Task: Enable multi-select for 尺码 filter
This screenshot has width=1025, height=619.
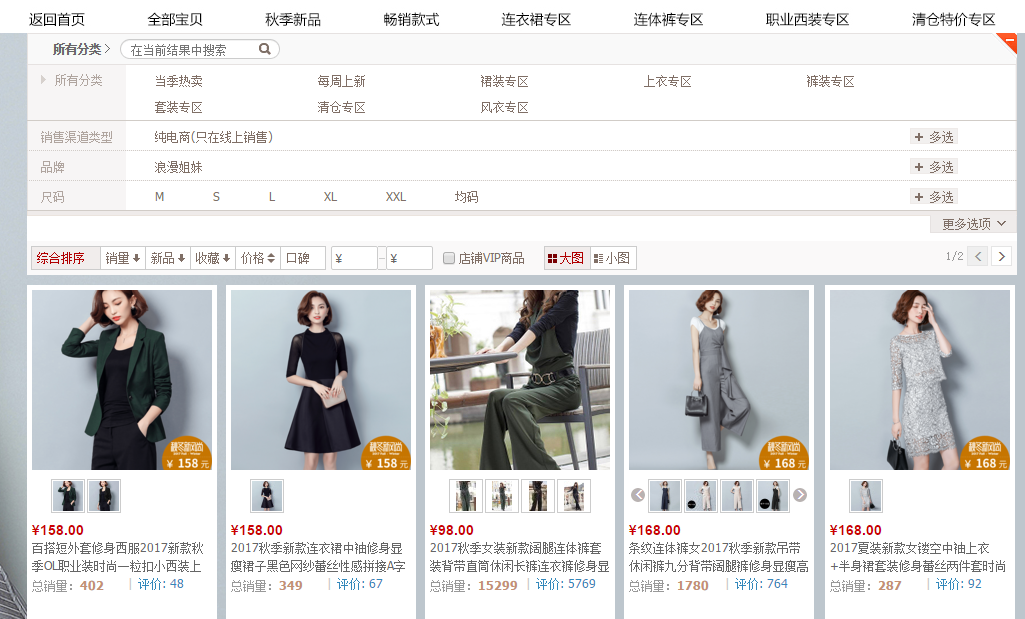Action: coord(933,197)
